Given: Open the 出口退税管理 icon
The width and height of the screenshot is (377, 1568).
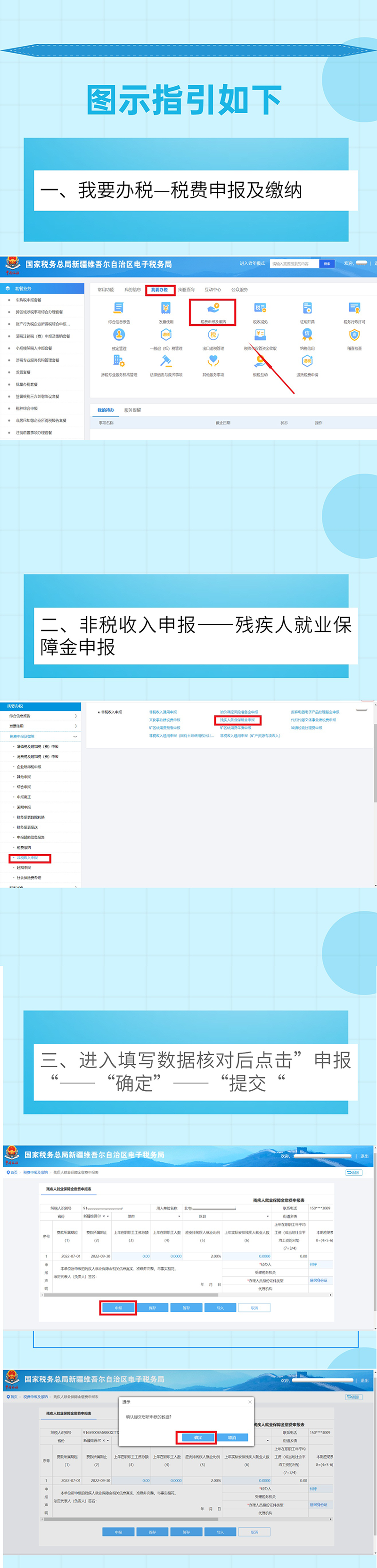Looking at the screenshot, I should click(213, 335).
